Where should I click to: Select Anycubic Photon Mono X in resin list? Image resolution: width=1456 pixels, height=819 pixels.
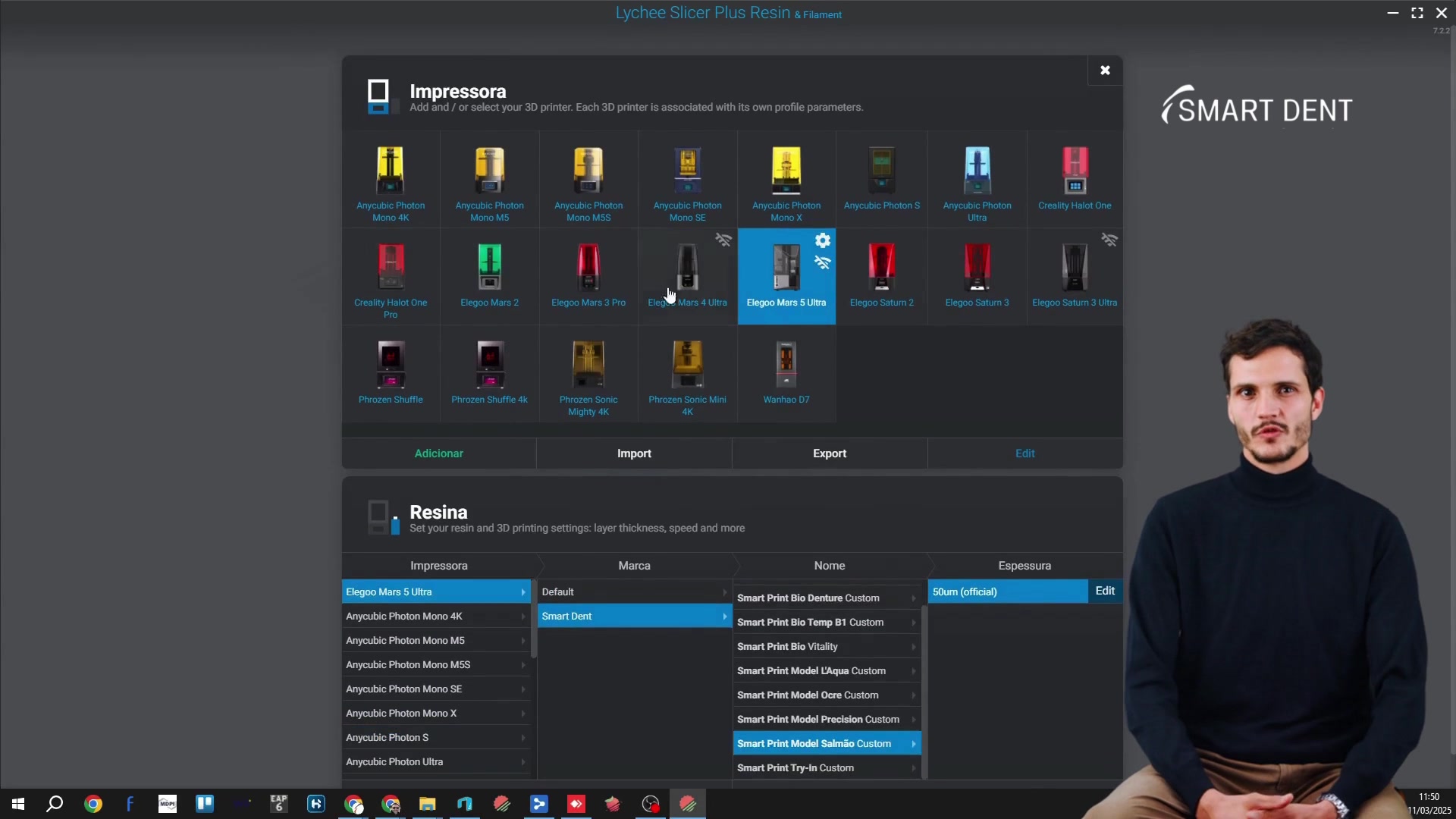pyautogui.click(x=436, y=714)
